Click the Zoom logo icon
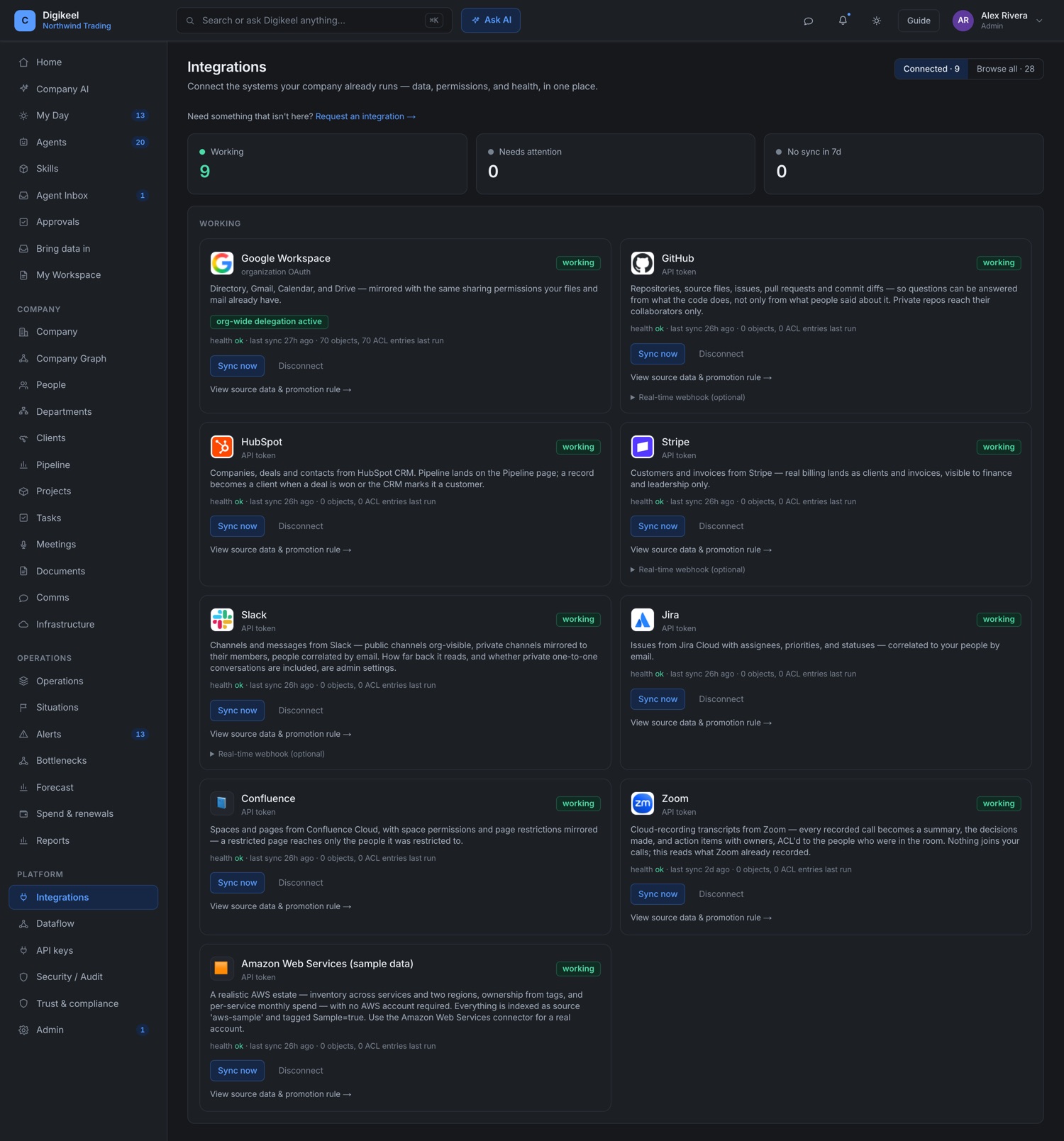Screen dimensions: 1064x1141 pos(643,803)
